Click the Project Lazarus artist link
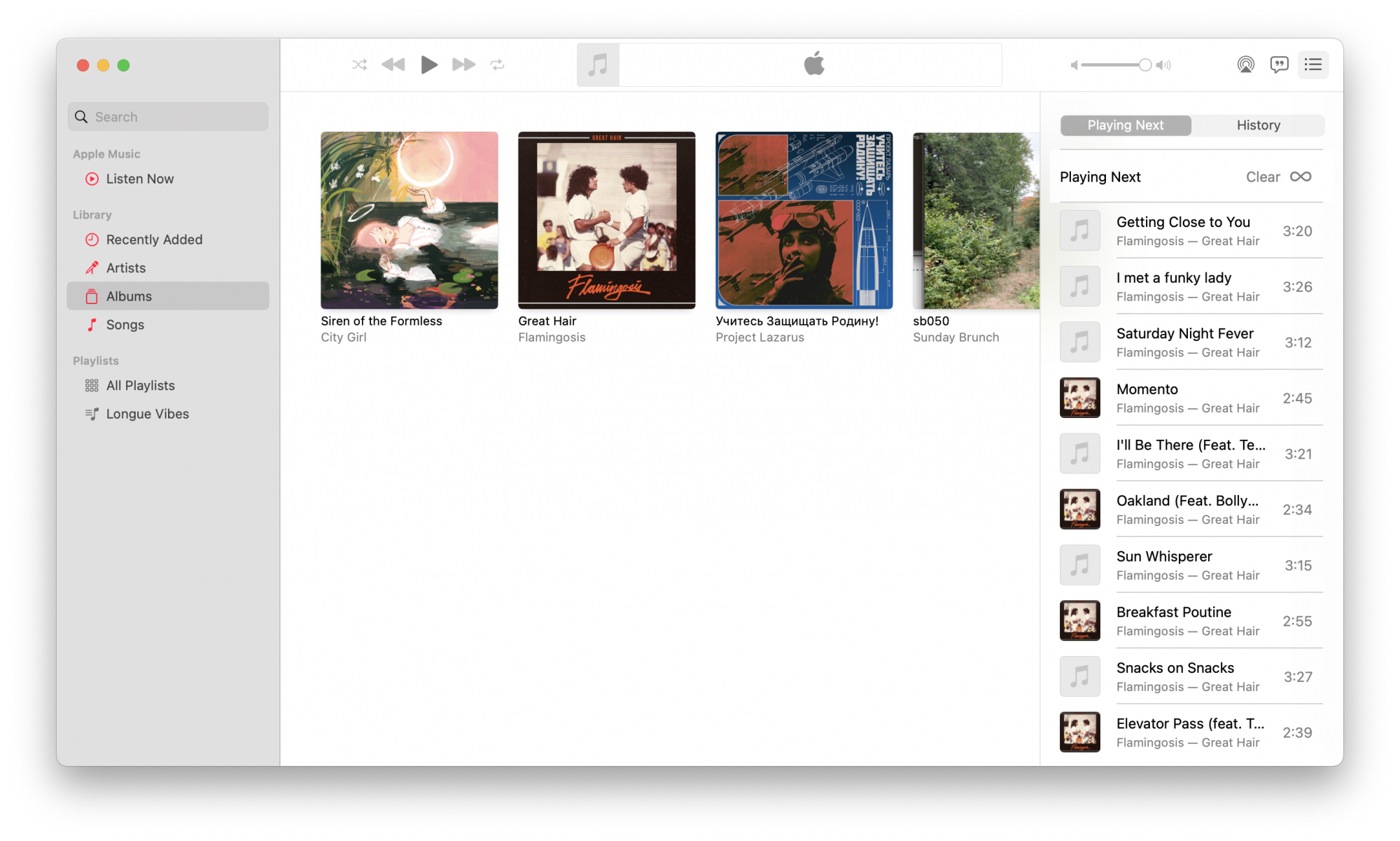 [760, 337]
